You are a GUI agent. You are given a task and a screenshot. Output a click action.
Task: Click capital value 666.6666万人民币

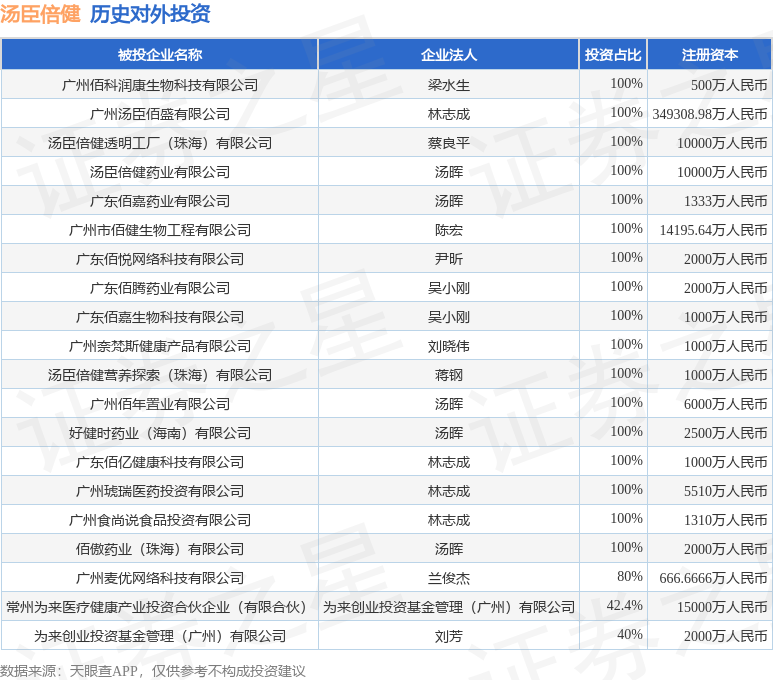point(714,578)
